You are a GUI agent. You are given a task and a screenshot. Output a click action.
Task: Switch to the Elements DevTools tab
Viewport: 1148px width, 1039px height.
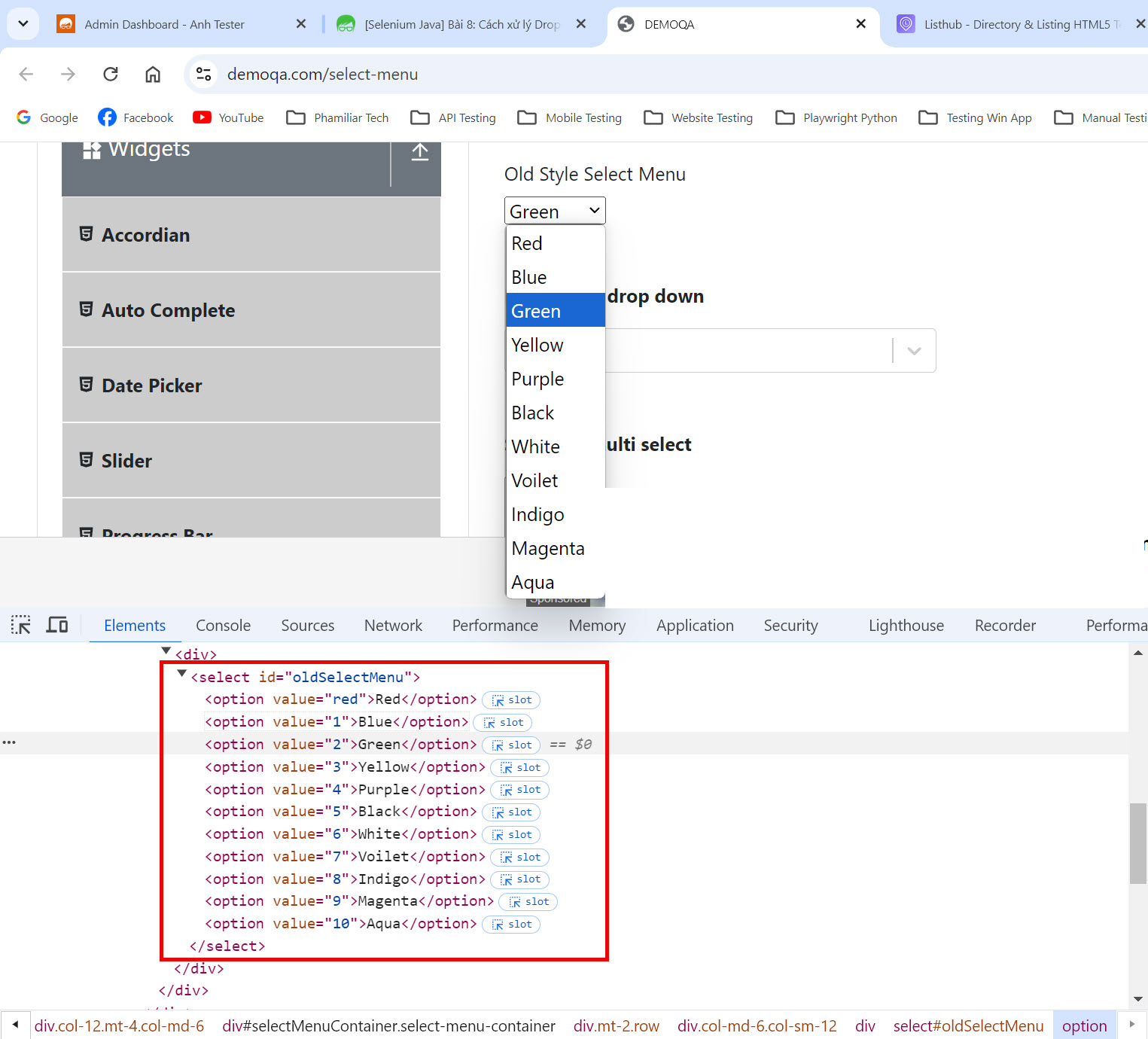(x=135, y=626)
